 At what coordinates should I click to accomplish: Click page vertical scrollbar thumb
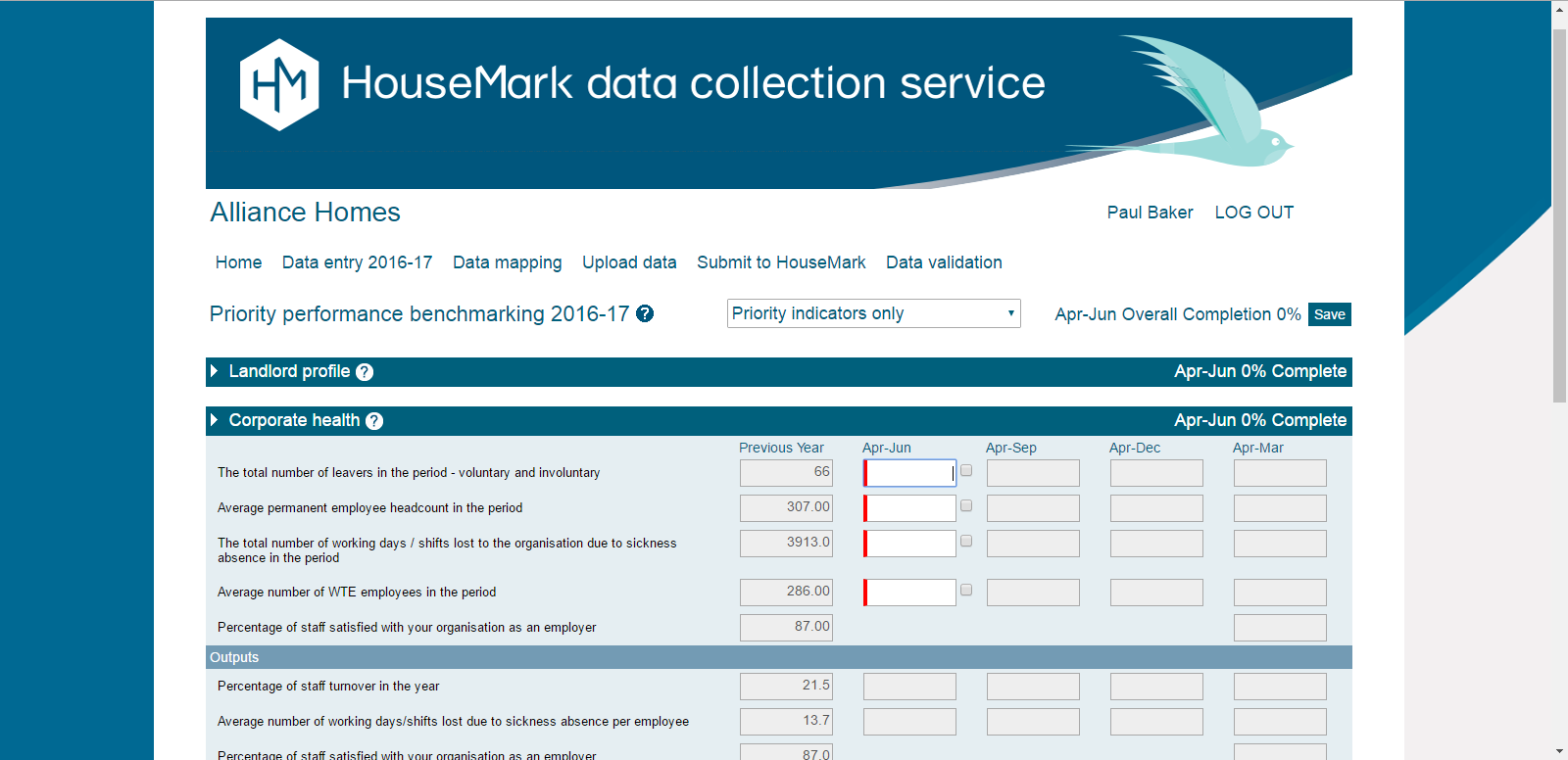tap(1560, 215)
